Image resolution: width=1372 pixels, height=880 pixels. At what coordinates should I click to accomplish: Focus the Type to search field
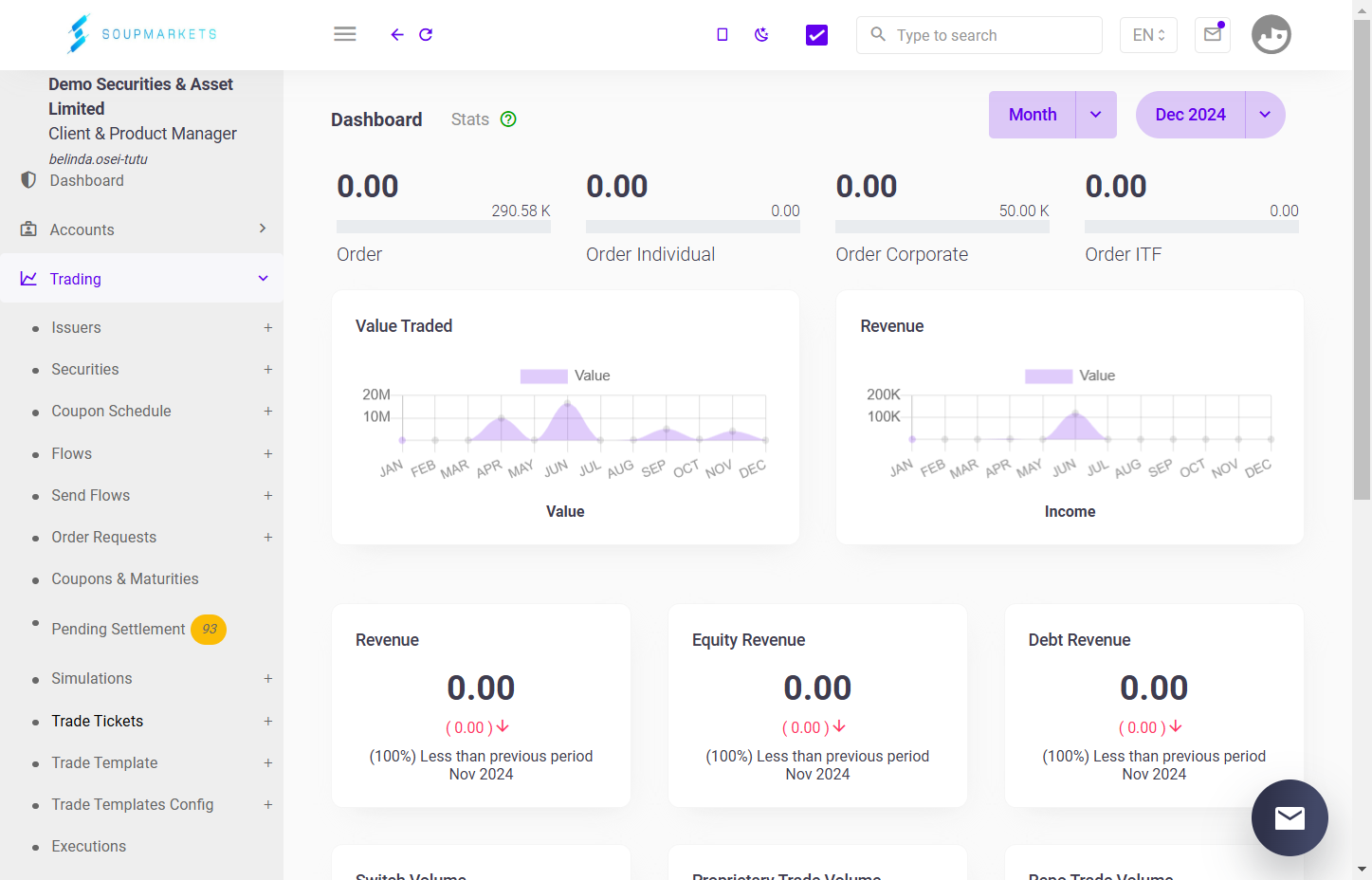[x=979, y=35]
